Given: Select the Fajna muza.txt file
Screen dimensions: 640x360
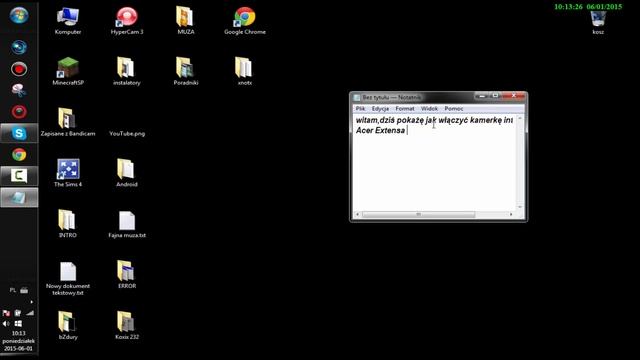Looking at the screenshot, I should 127,224.
